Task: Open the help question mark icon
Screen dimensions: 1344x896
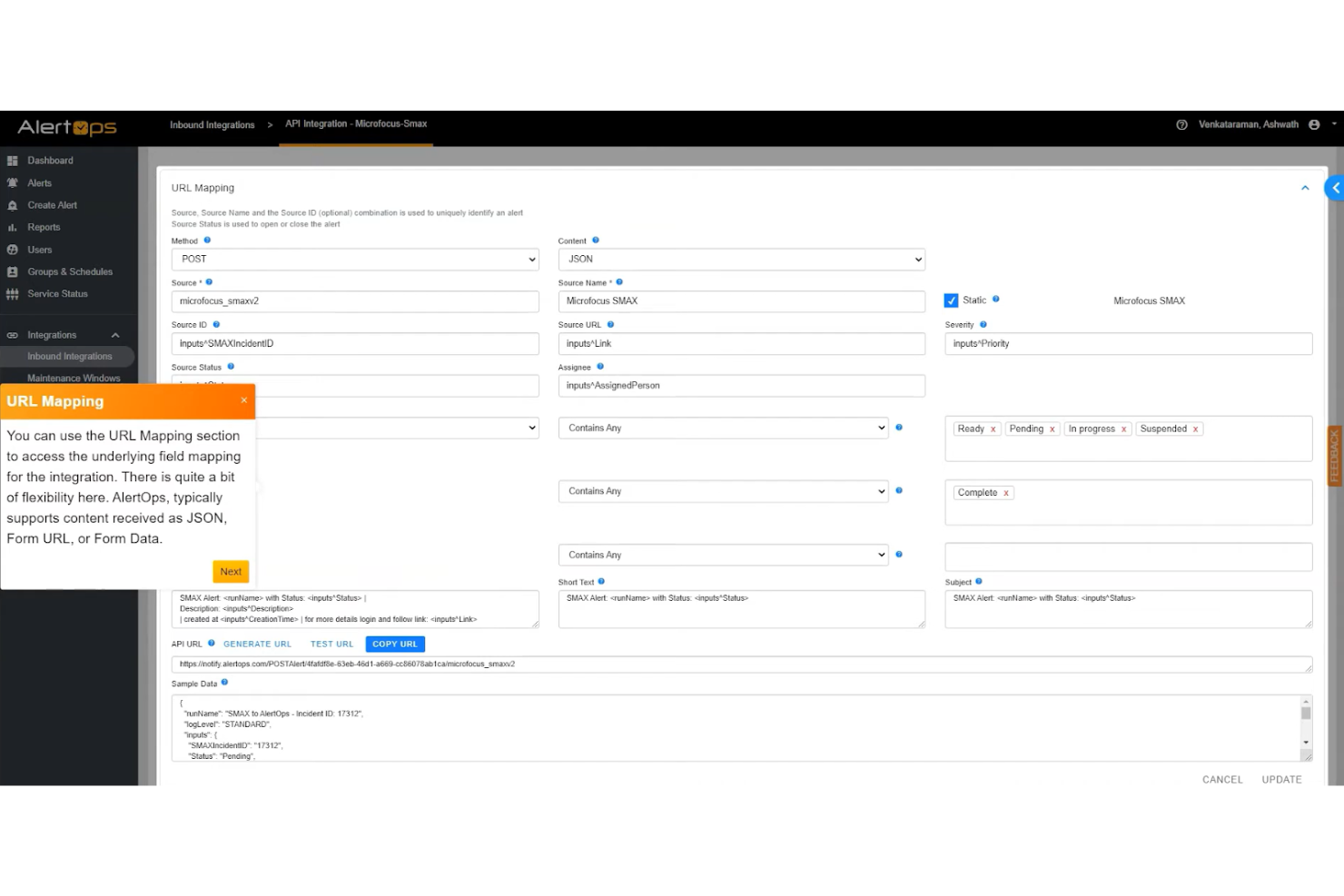Action: (x=1181, y=124)
